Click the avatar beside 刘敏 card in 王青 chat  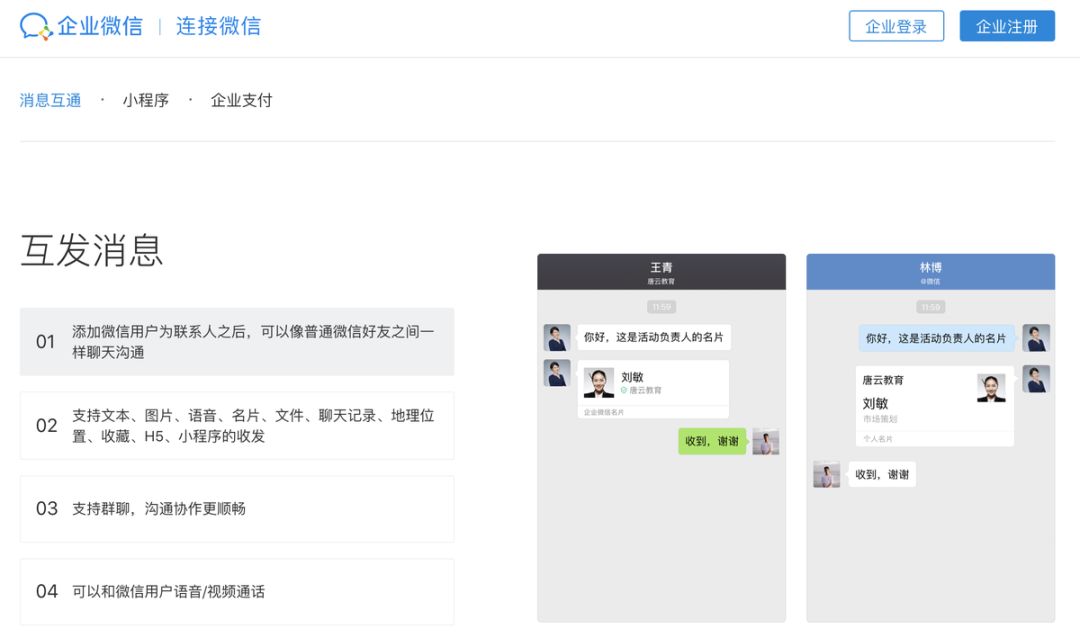(x=557, y=373)
